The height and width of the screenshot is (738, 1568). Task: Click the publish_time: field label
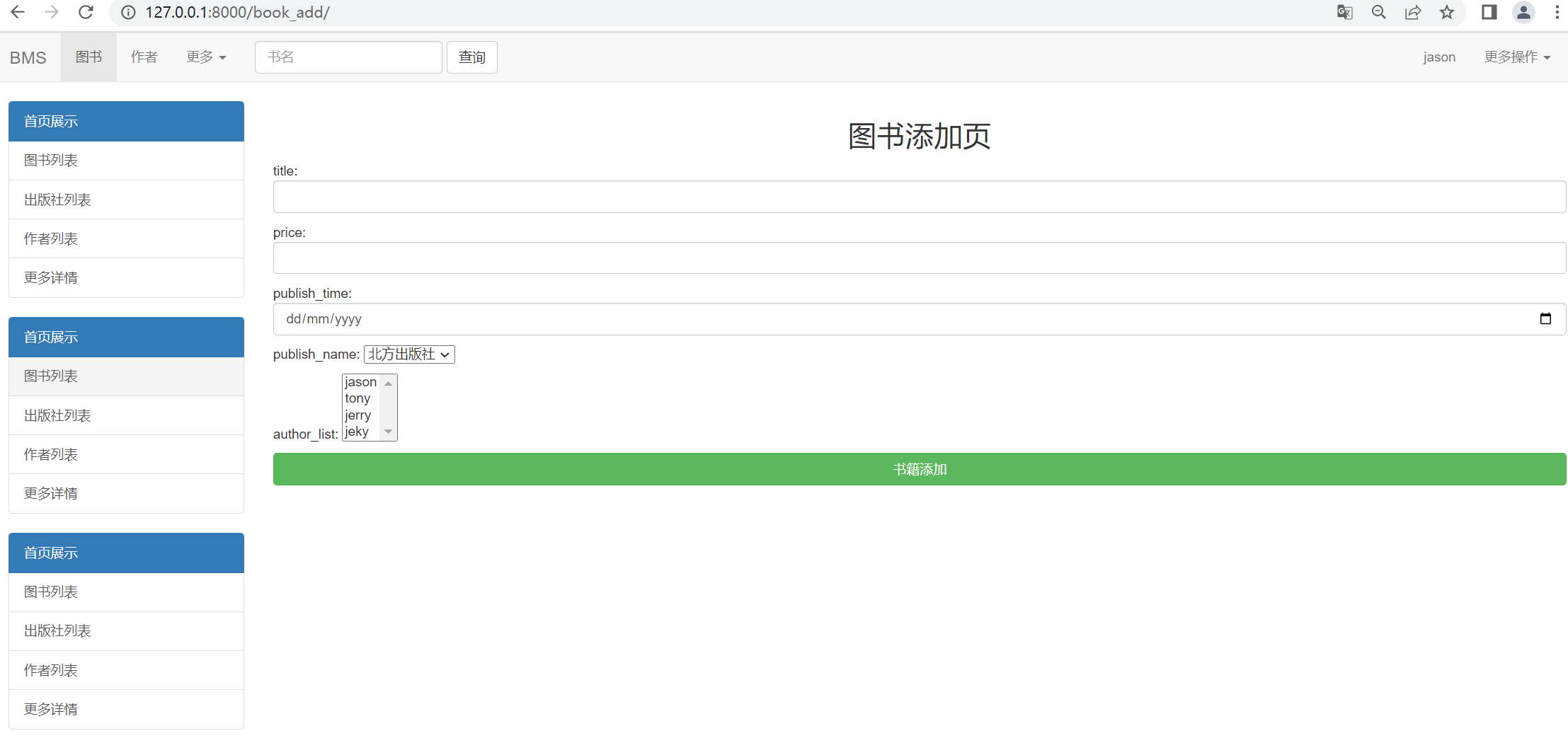(312, 293)
